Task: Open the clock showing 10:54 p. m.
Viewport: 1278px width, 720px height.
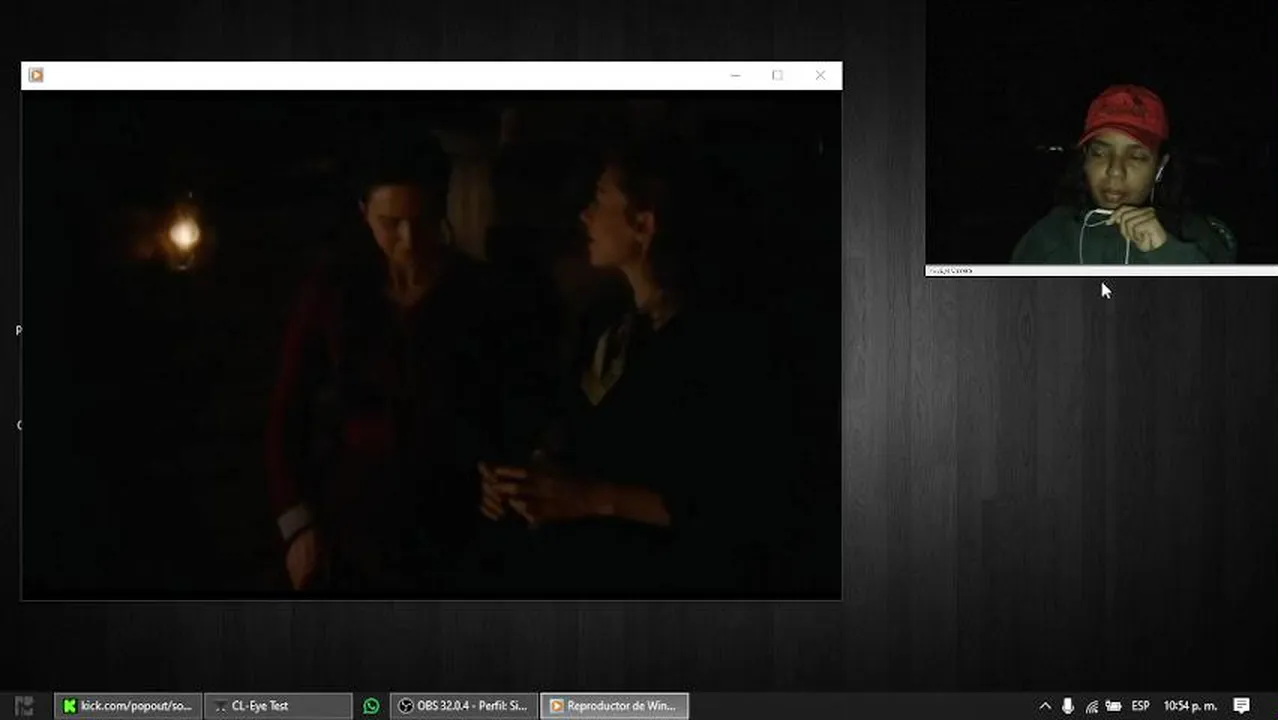Action: click(1190, 706)
